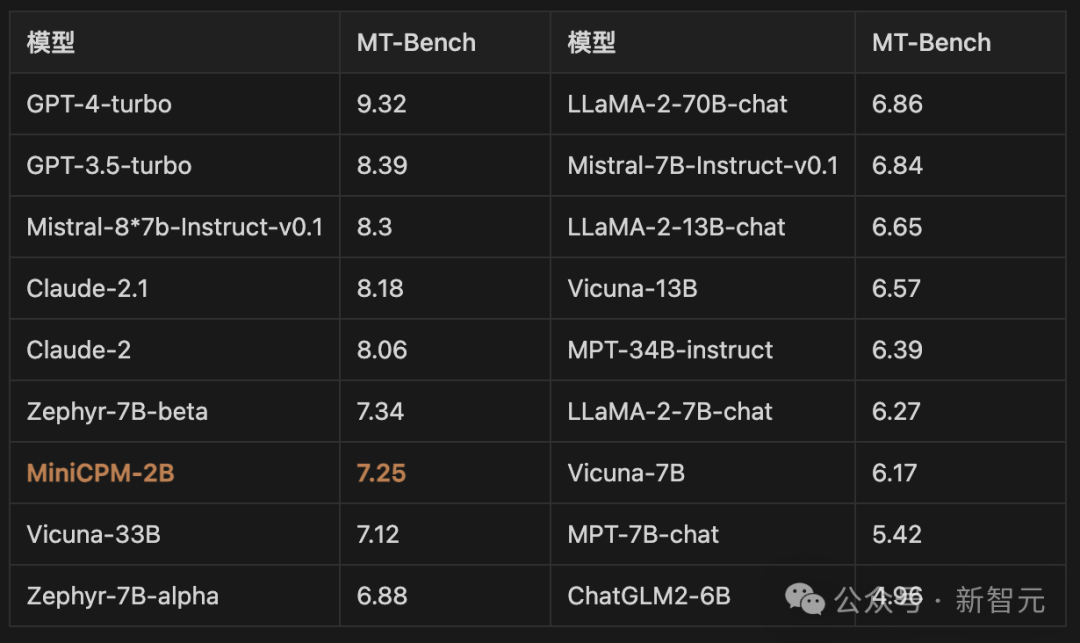
Task: Click the Vicuna-33B table cell
Action: coord(93,534)
